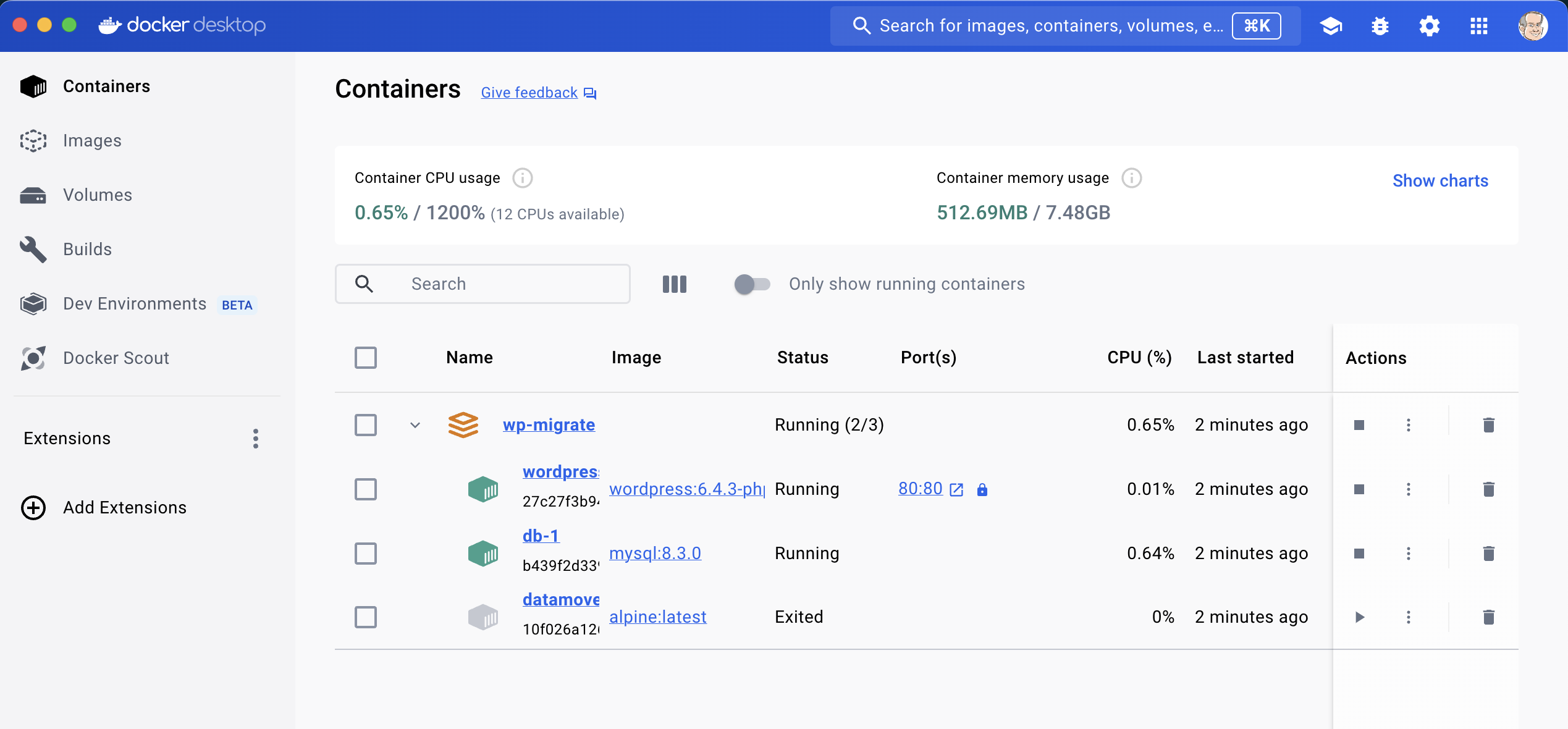Viewport: 1568px width, 729px height.
Task: Stop the wp-migrate container stack
Action: click(1359, 424)
